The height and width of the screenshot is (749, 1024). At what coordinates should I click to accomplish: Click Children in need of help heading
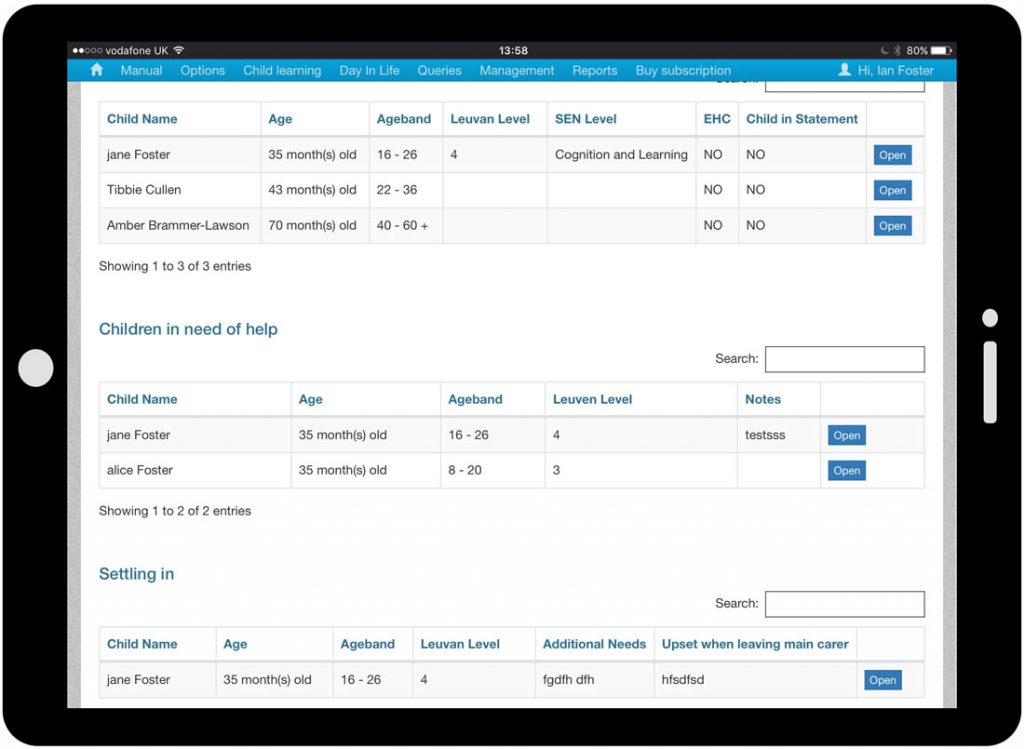pos(188,329)
